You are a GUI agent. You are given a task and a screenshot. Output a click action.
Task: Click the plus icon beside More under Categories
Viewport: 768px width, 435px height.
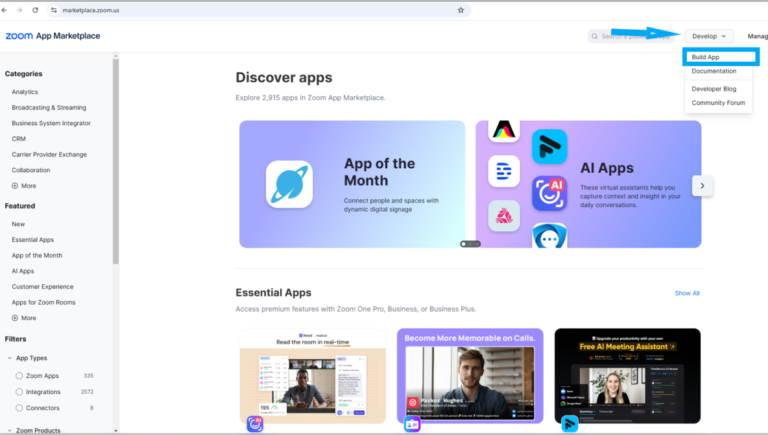click(x=15, y=186)
